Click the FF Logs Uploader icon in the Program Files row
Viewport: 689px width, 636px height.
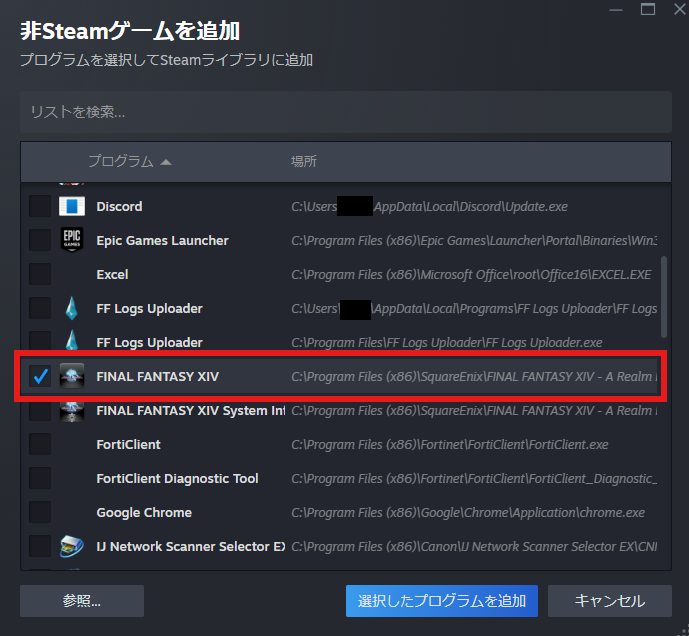pos(72,341)
